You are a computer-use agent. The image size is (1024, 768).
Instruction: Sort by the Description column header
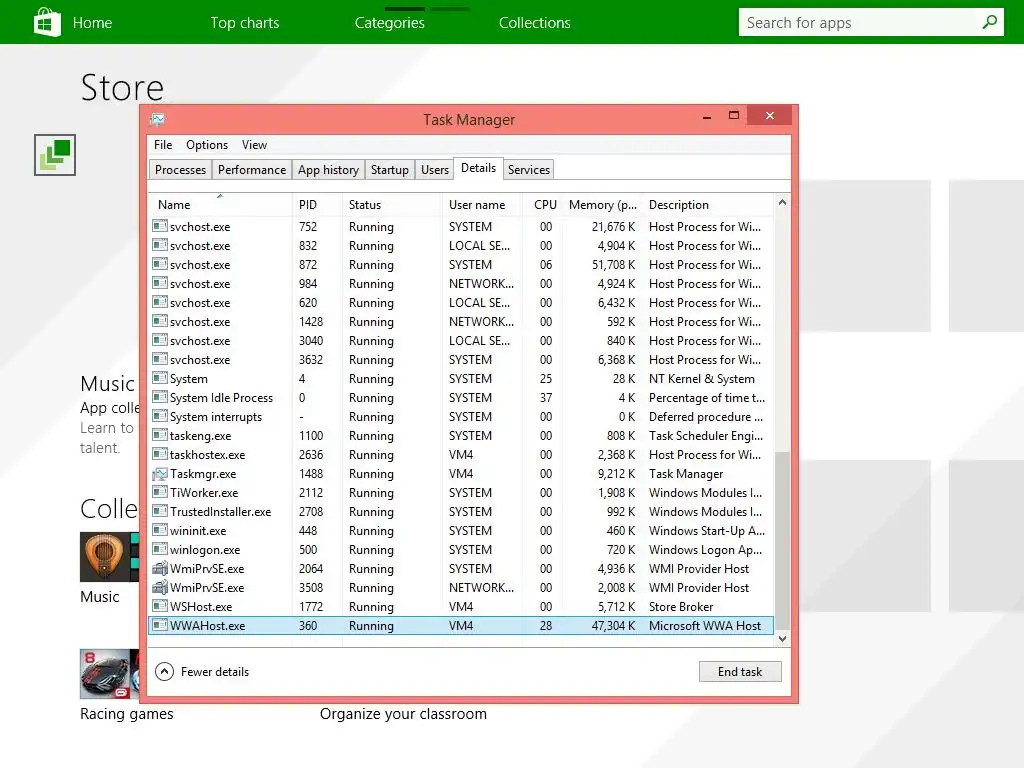(708, 204)
